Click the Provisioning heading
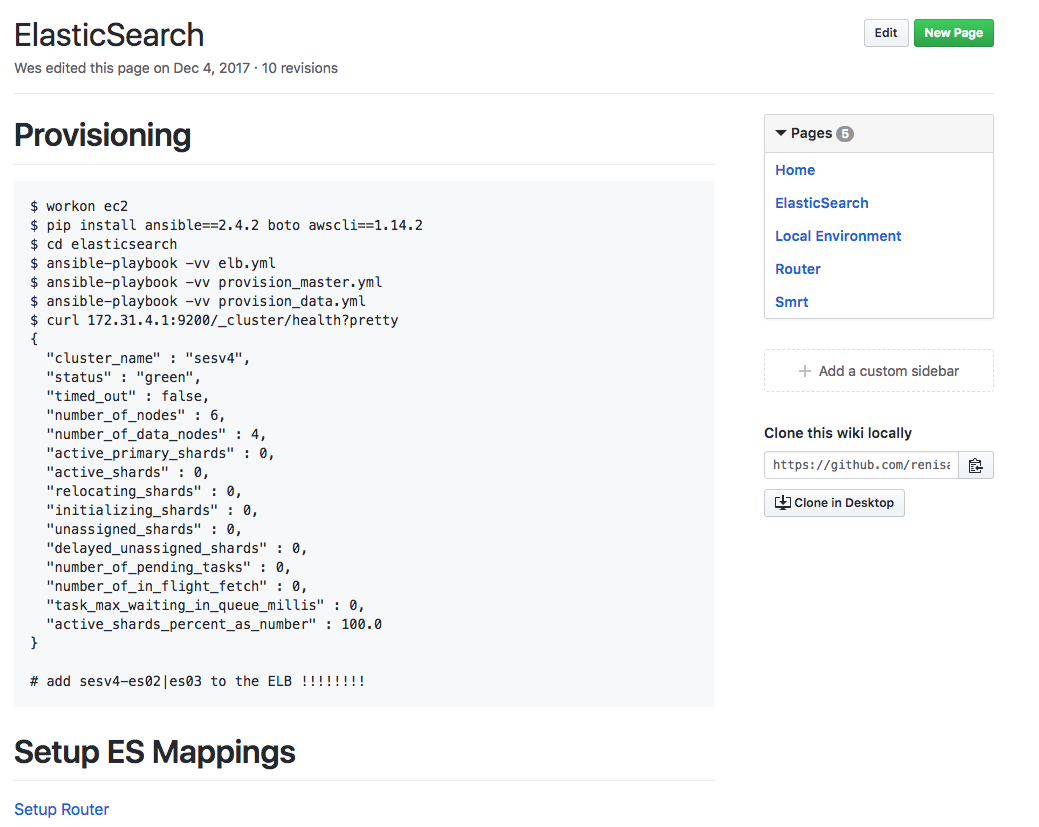The height and width of the screenshot is (827, 1039). [x=103, y=135]
